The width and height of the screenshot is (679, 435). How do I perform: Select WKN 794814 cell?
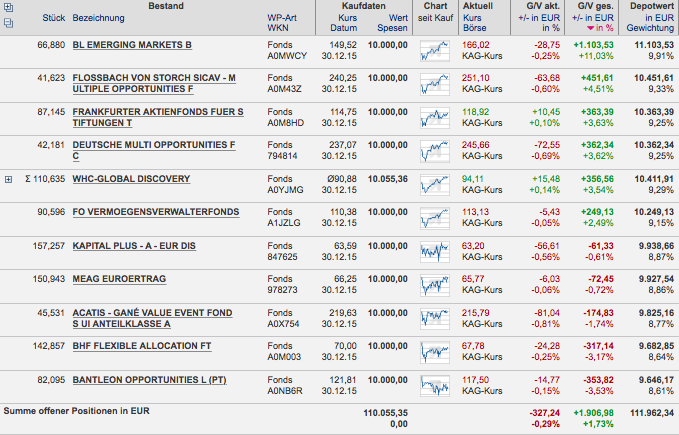282,156
